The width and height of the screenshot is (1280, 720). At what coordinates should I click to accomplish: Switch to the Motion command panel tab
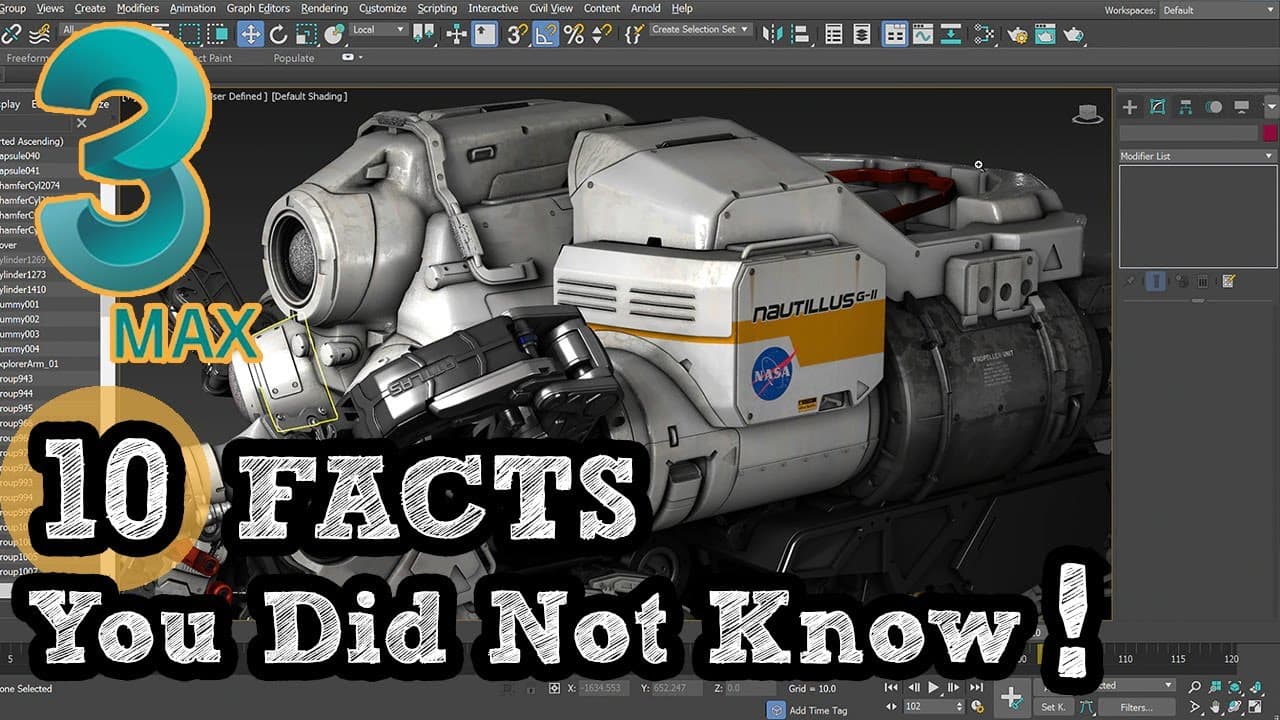1214,107
